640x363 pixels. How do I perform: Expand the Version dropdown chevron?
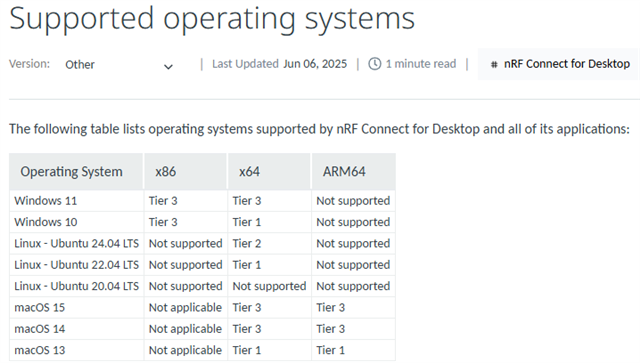168,67
